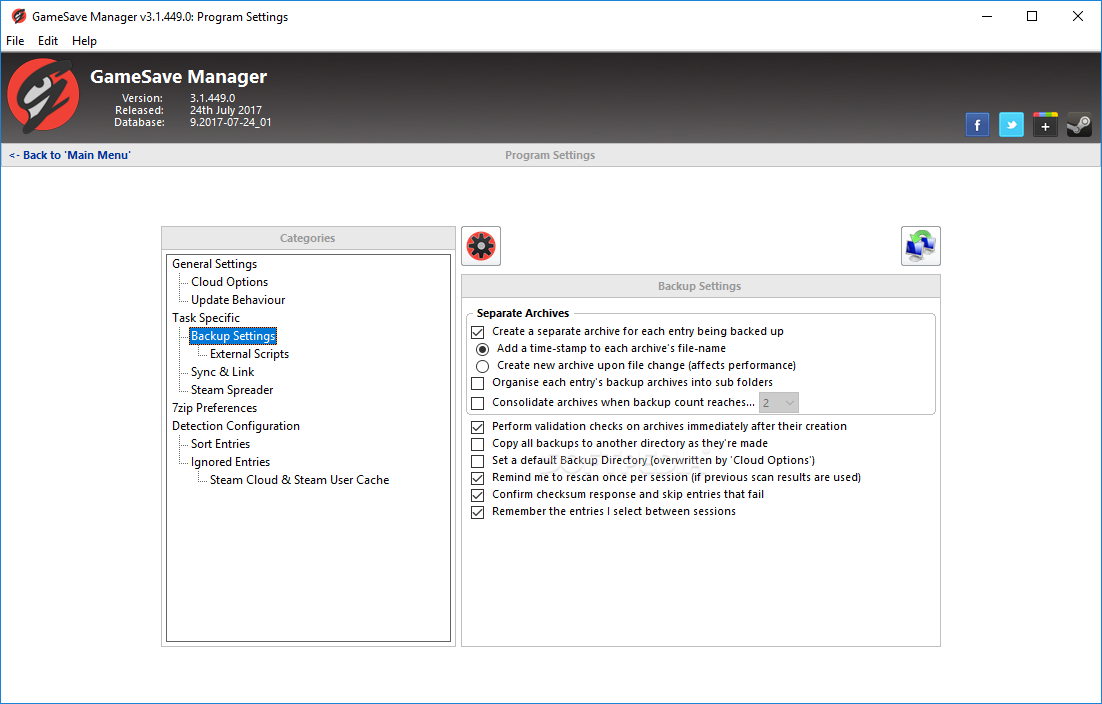The image size is (1102, 704).
Task: Open the Edit menu
Action: [x=48, y=41]
